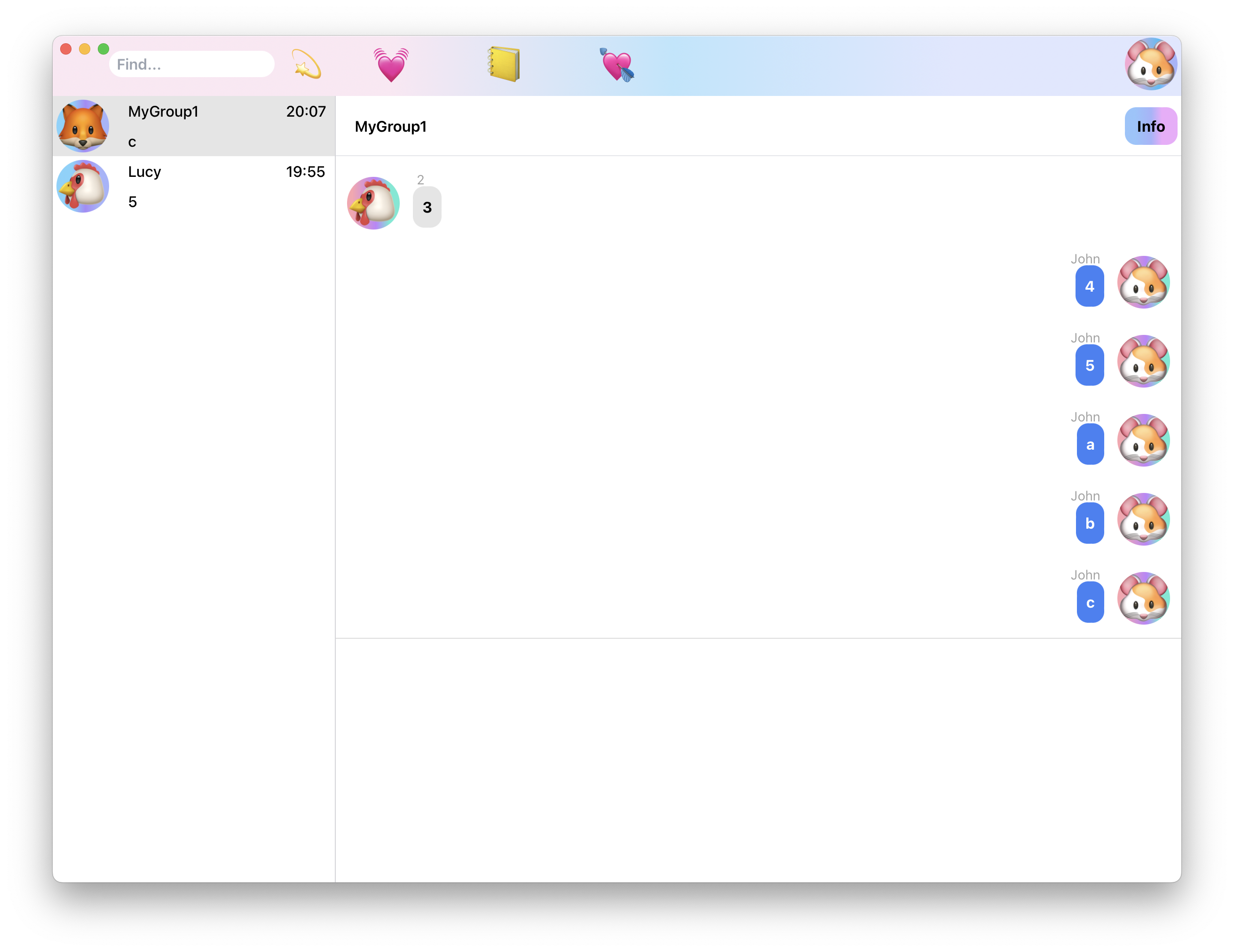Open the yellow notebook icon
The width and height of the screenshot is (1234, 952).
point(504,64)
